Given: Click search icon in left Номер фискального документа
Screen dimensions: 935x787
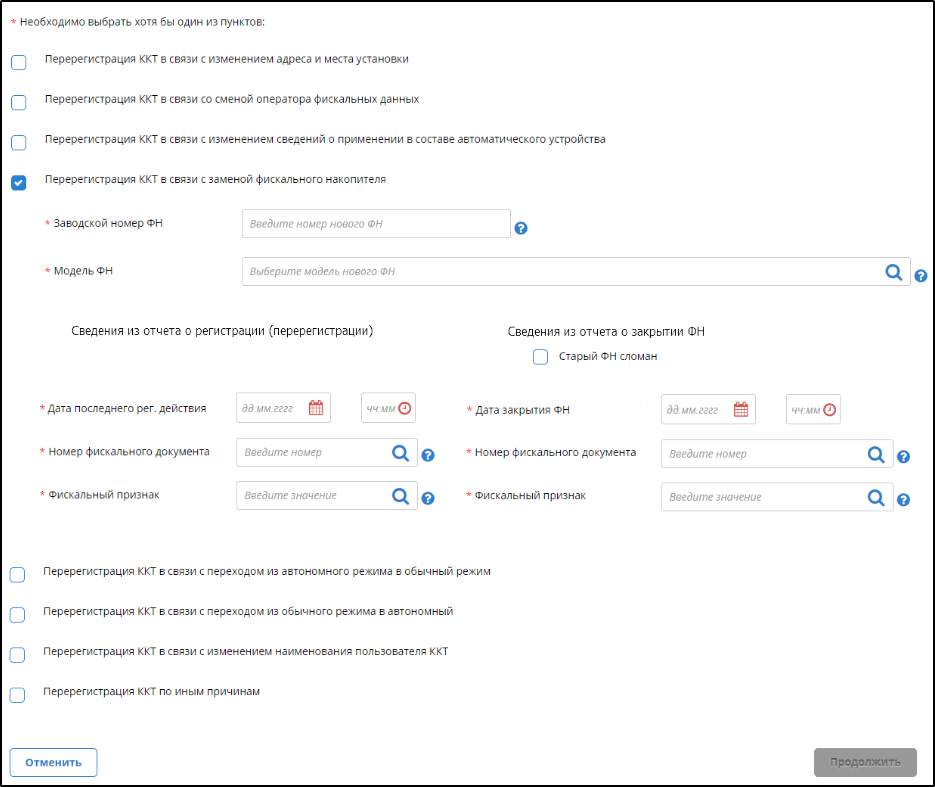Looking at the screenshot, I should click(x=400, y=453).
